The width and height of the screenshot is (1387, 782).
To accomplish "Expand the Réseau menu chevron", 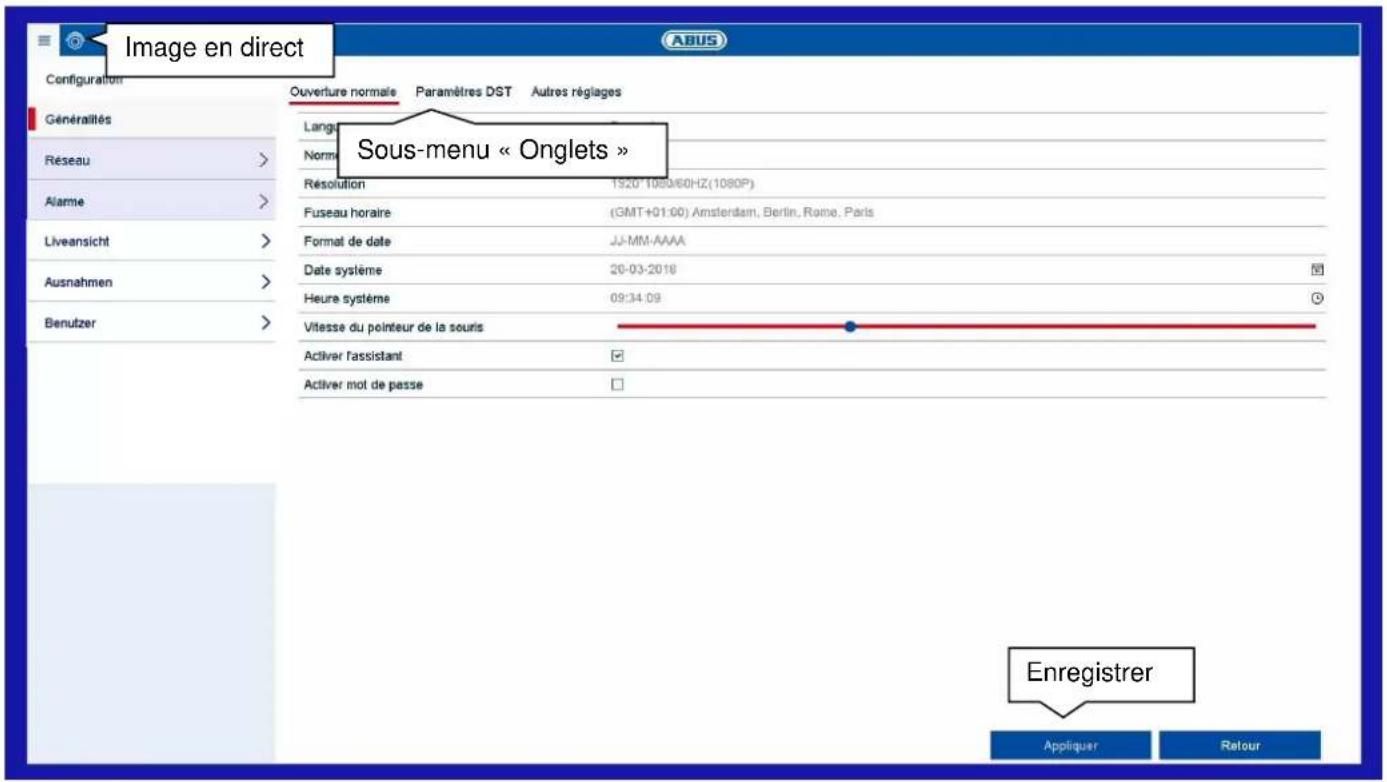I will (x=264, y=160).
